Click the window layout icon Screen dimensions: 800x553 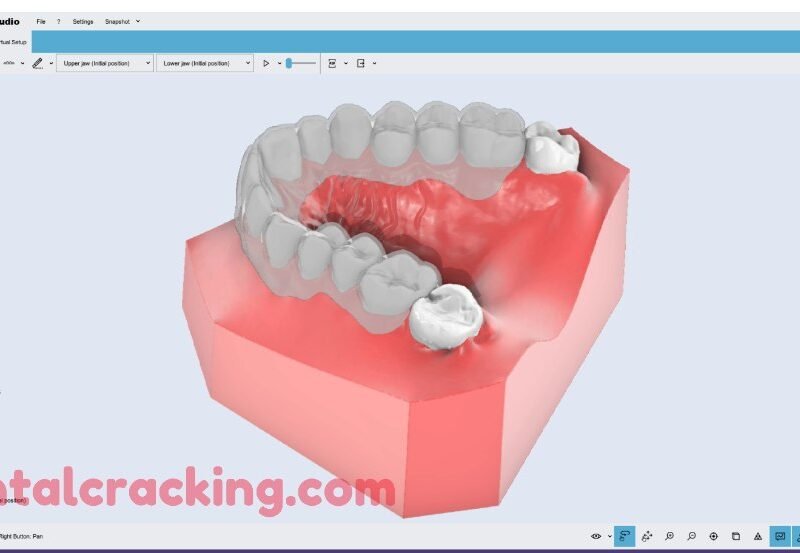[x=736, y=536]
